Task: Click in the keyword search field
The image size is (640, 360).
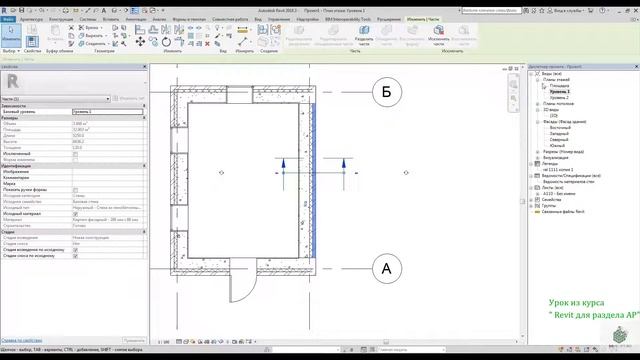Action: pyautogui.click(x=491, y=11)
